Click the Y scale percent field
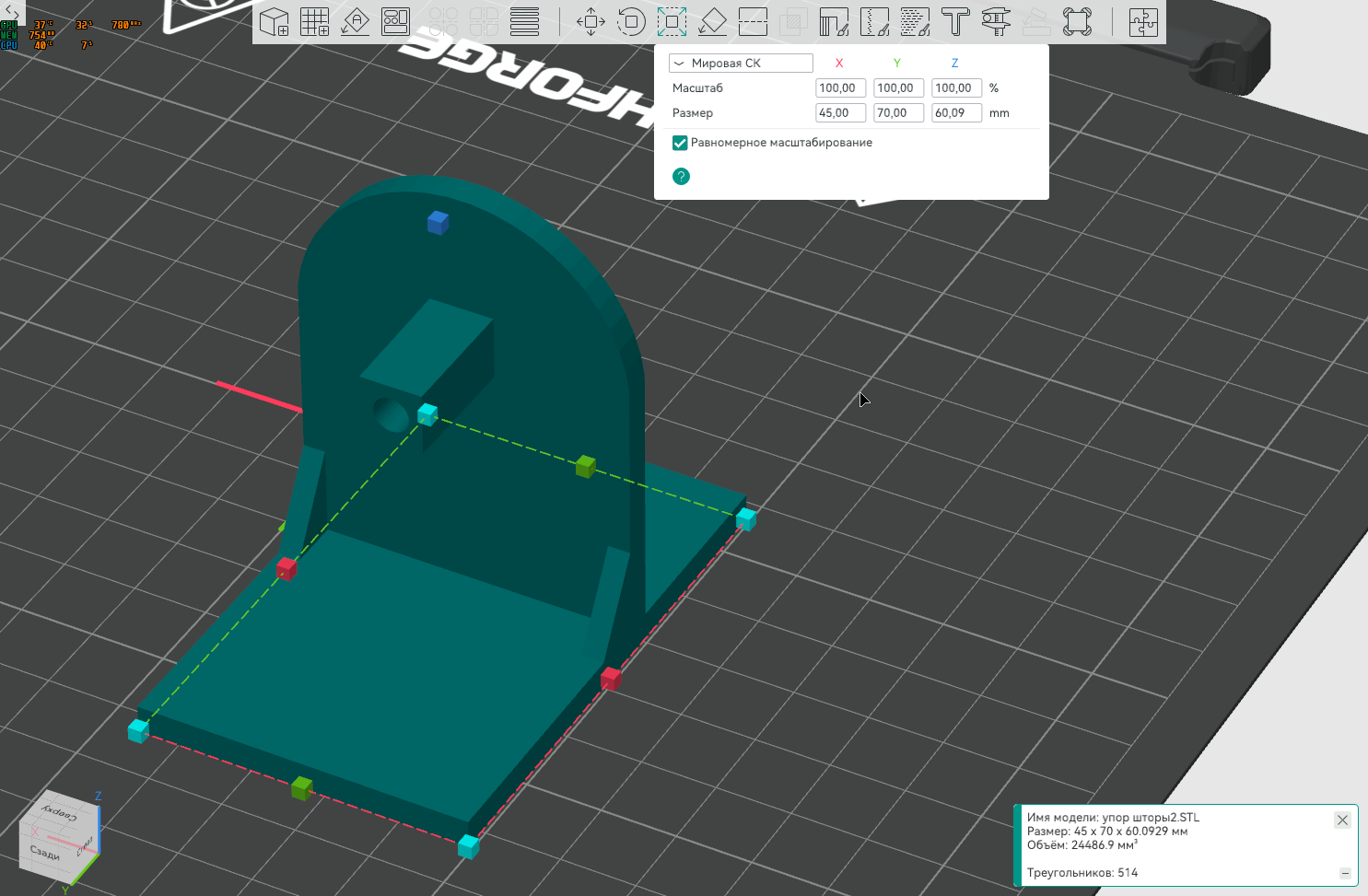The width and height of the screenshot is (1368, 896). [898, 88]
